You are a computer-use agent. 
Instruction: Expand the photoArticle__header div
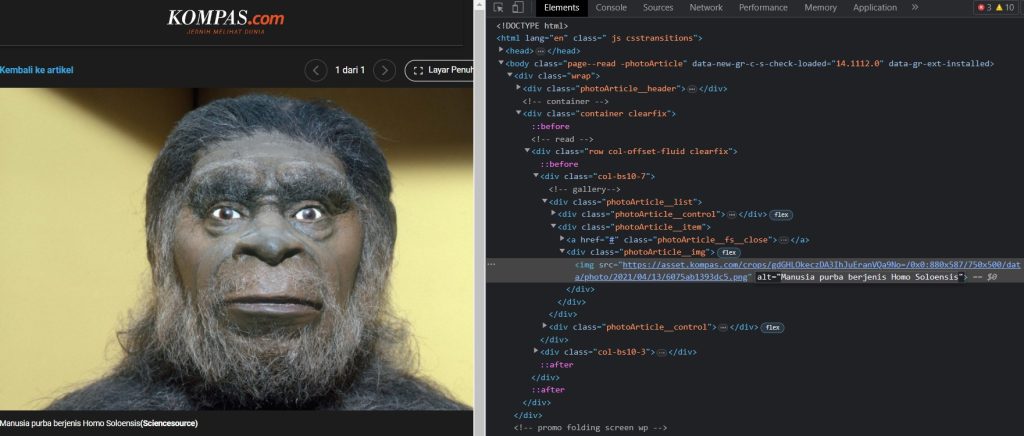[x=519, y=88]
